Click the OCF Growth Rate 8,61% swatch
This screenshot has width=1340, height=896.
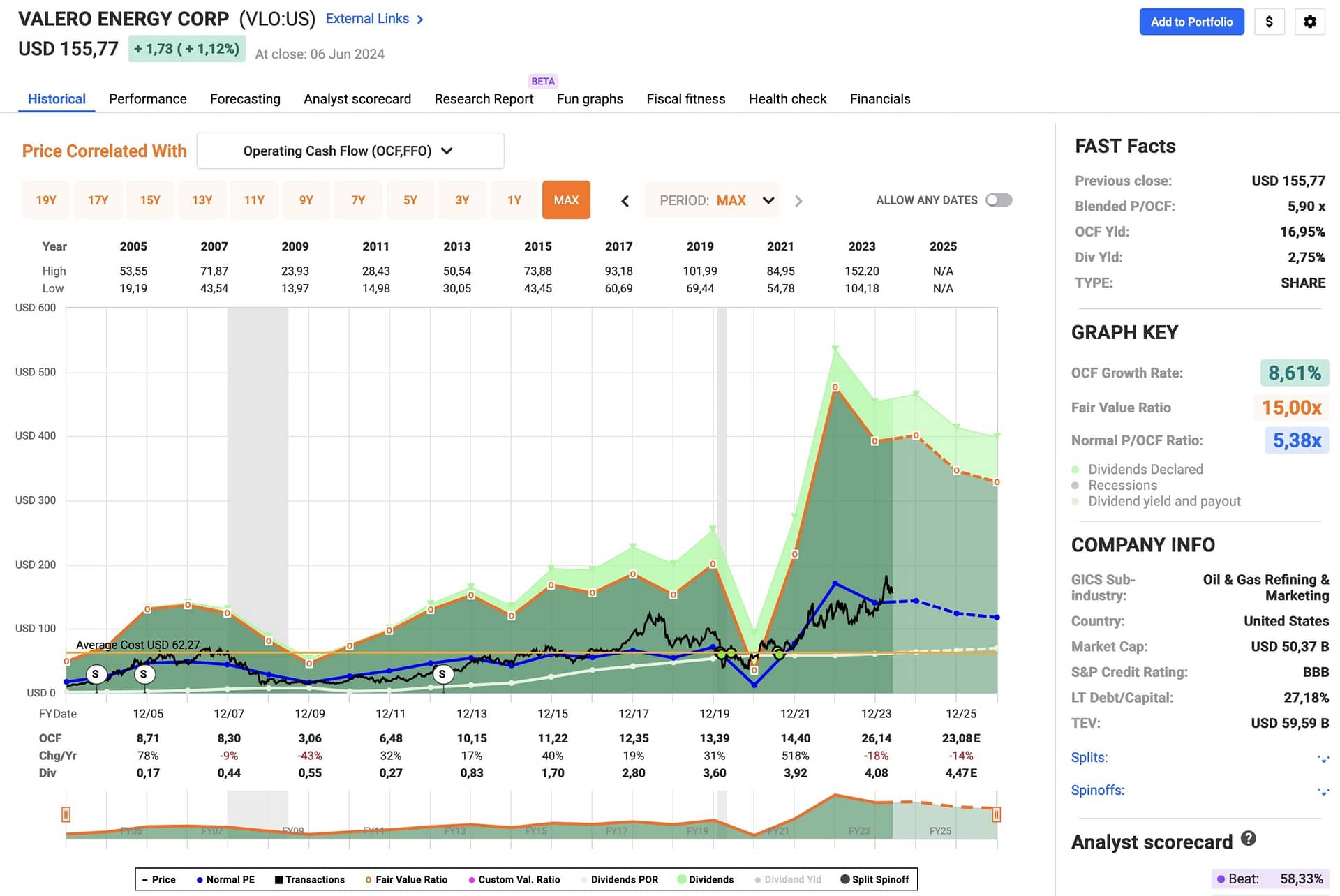pyautogui.click(x=1295, y=373)
